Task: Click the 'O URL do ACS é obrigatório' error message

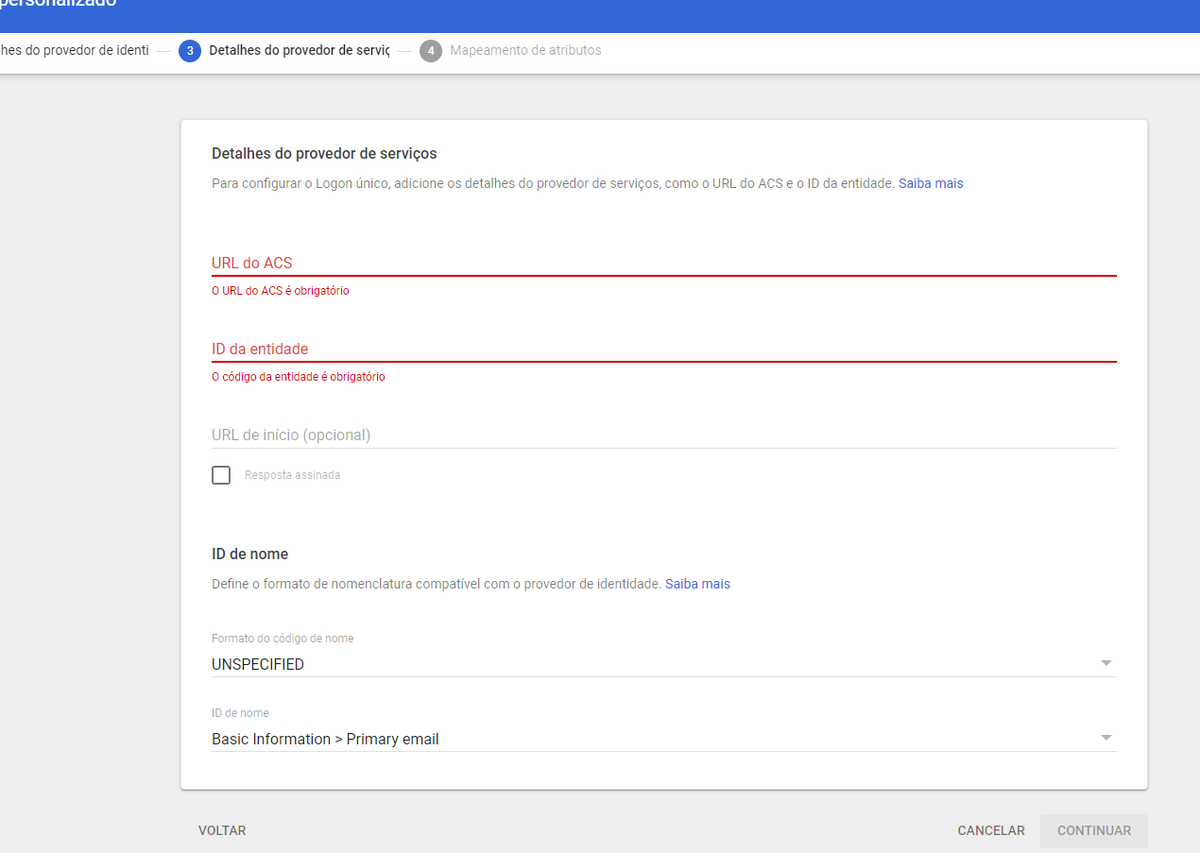Action: point(280,291)
